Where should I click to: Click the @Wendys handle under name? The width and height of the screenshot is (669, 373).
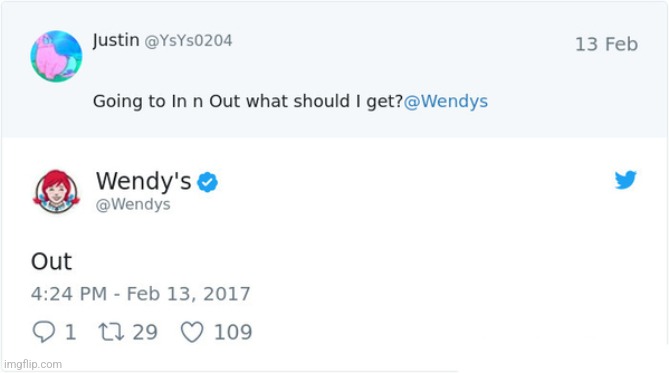point(133,204)
